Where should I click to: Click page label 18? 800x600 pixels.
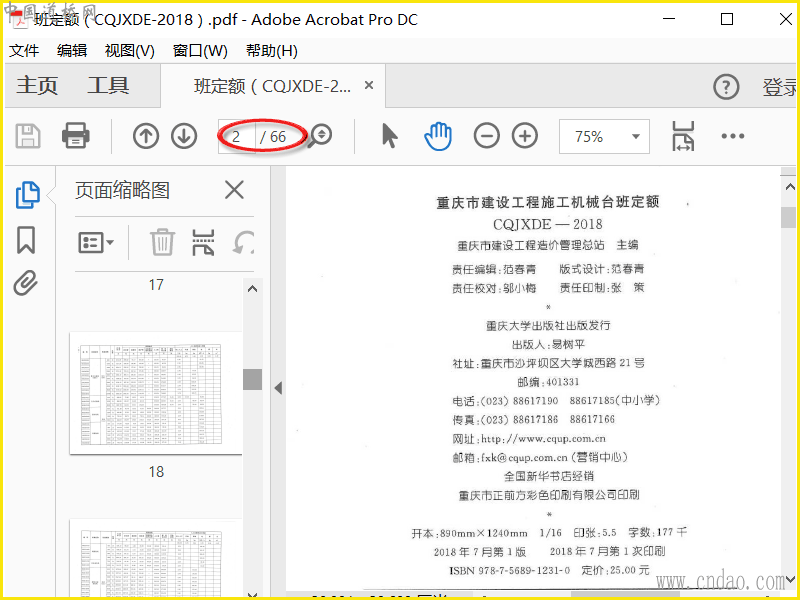point(156,472)
